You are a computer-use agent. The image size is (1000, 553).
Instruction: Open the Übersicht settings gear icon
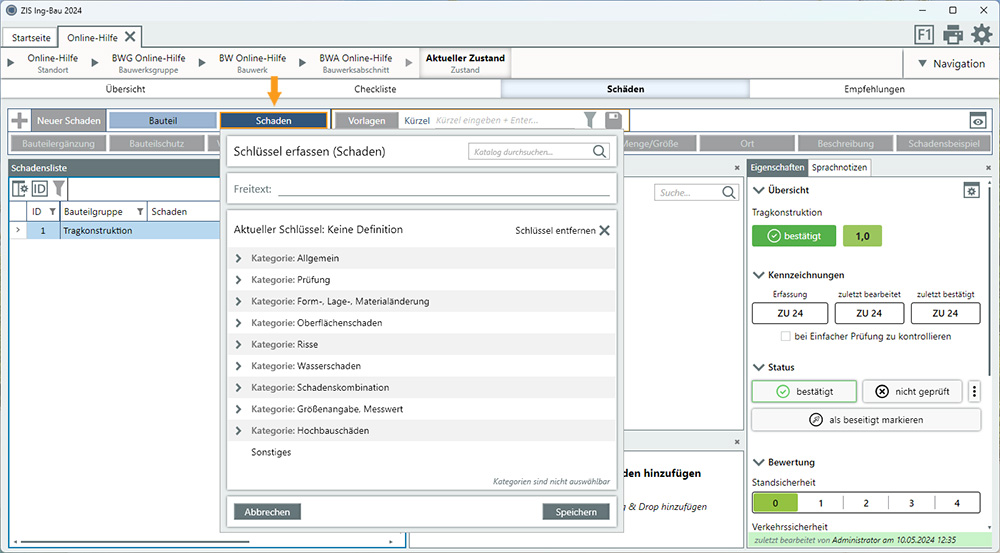pyautogui.click(x=971, y=190)
